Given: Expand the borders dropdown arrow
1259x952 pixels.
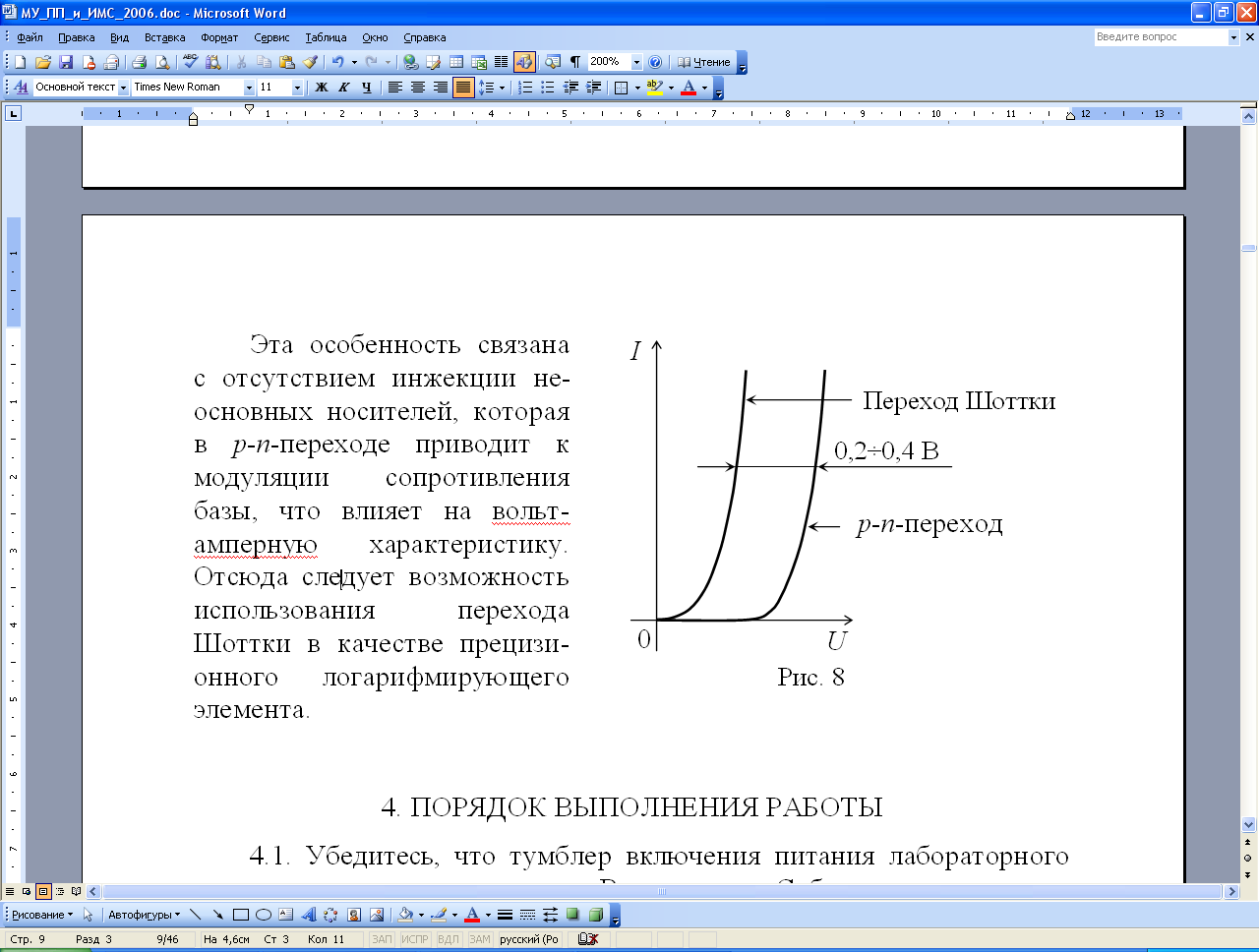Looking at the screenshot, I should pos(637,88).
